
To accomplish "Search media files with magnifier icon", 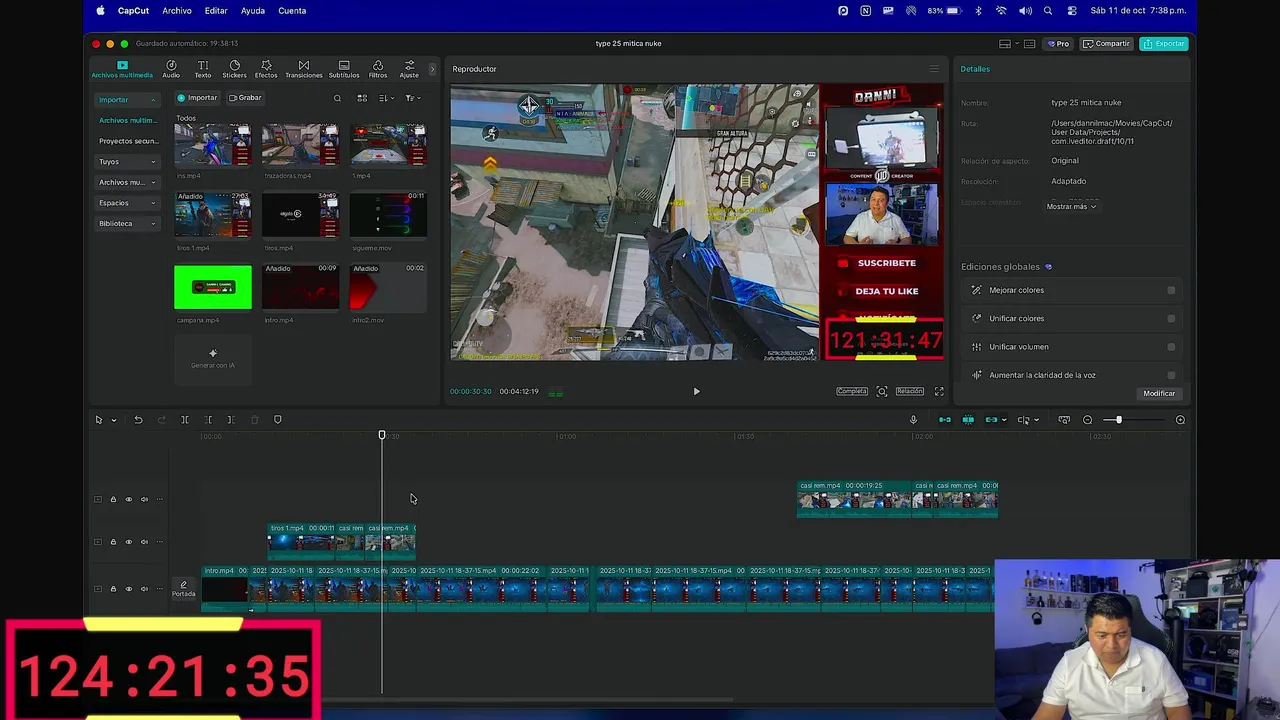I will (x=337, y=98).
